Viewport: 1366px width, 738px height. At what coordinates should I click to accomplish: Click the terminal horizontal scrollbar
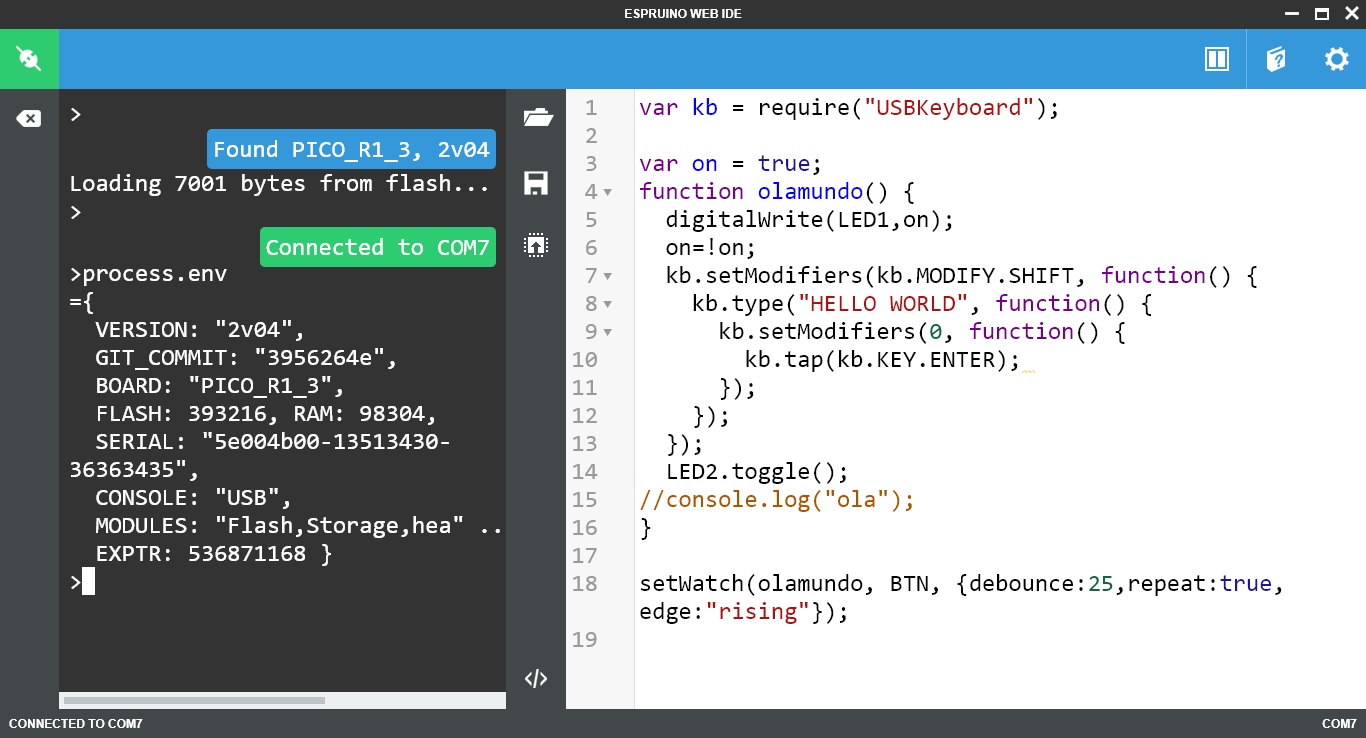(x=194, y=700)
